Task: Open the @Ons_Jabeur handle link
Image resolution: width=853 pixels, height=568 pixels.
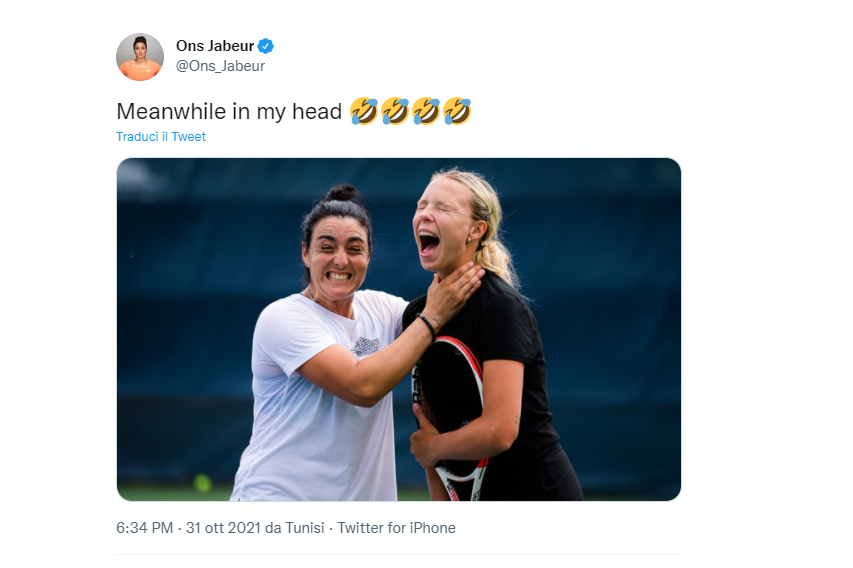Action: click(220, 66)
